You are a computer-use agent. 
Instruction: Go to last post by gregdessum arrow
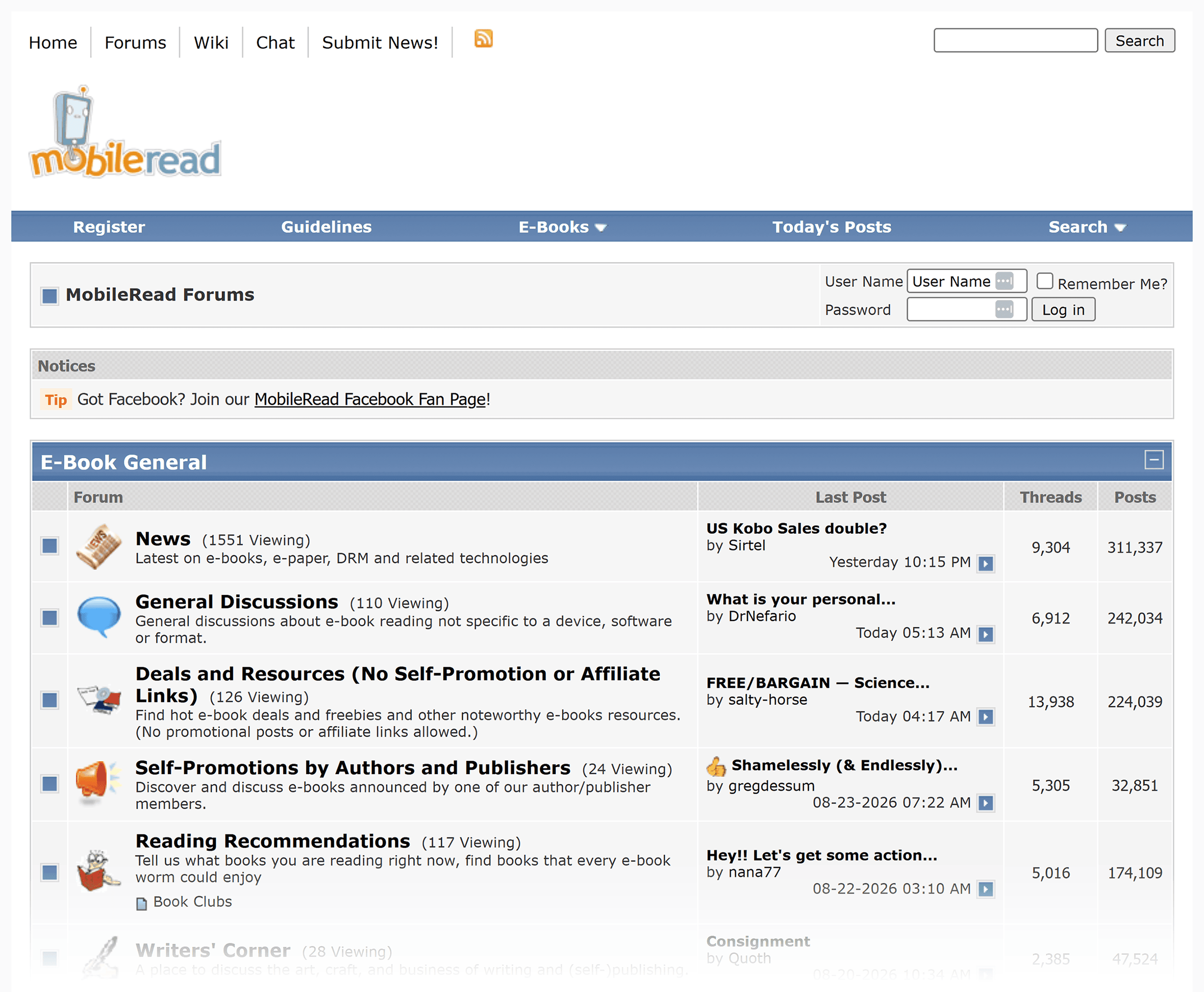[x=985, y=803]
